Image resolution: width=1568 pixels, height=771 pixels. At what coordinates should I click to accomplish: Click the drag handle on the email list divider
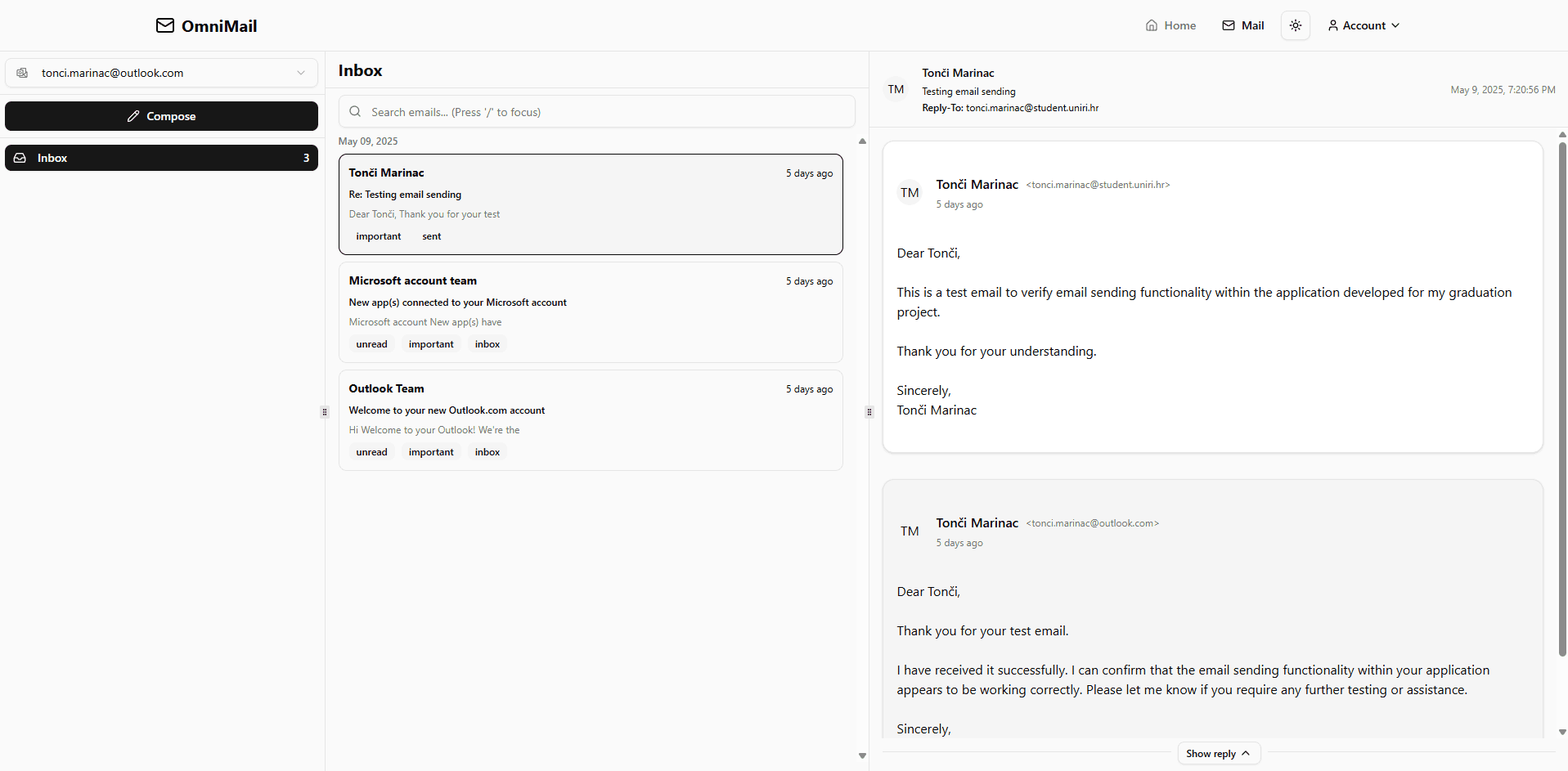click(x=324, y=412)
